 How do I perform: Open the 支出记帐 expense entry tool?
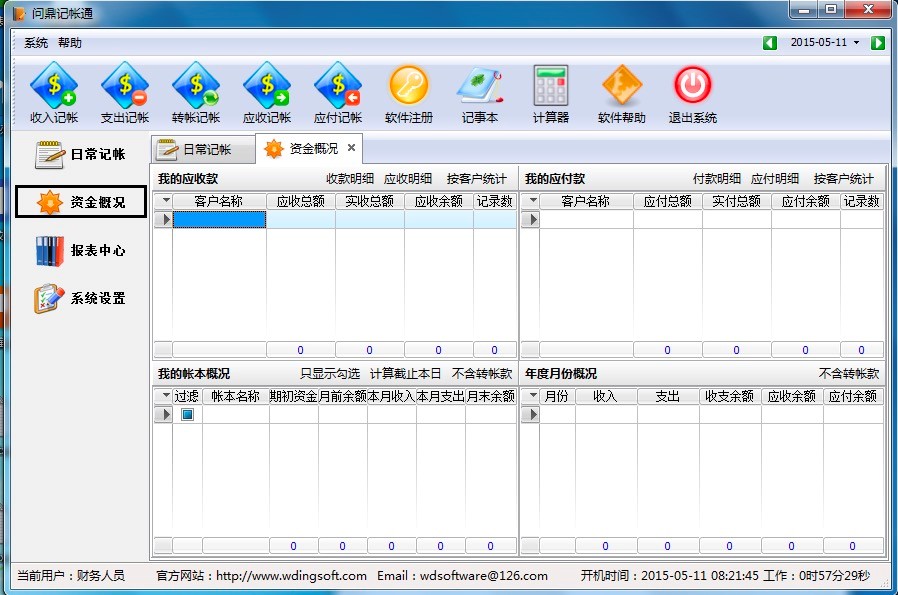pos(125,93)
